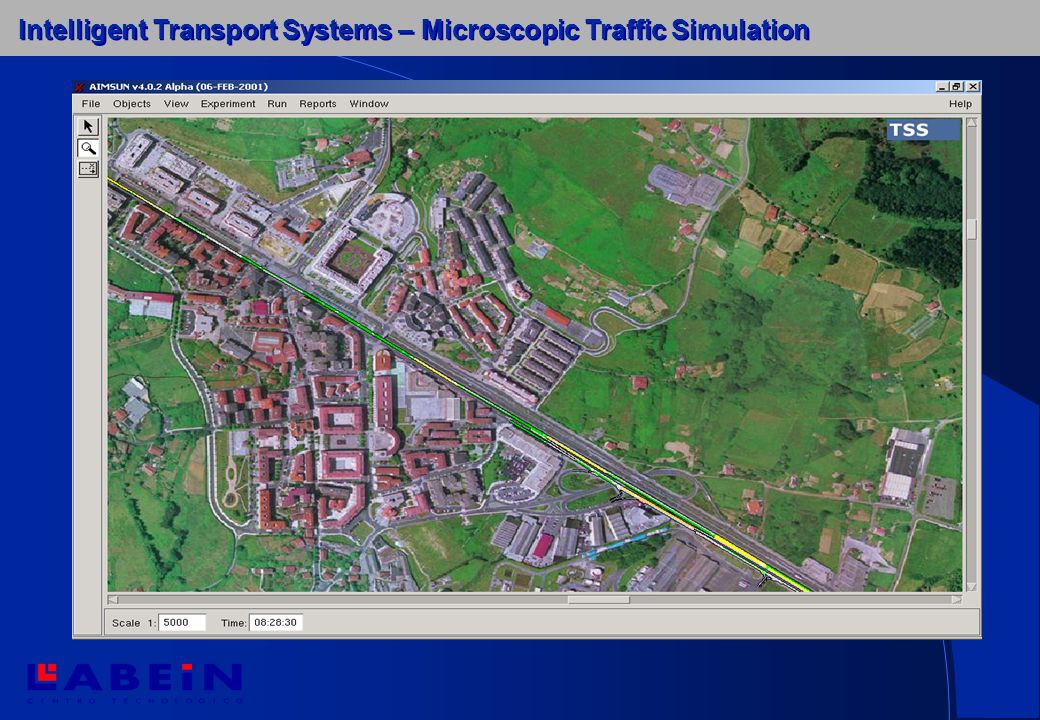Click the vertical scrollbar up arrow
Screen dimensions: 1040x720
[x=972, y=123]
